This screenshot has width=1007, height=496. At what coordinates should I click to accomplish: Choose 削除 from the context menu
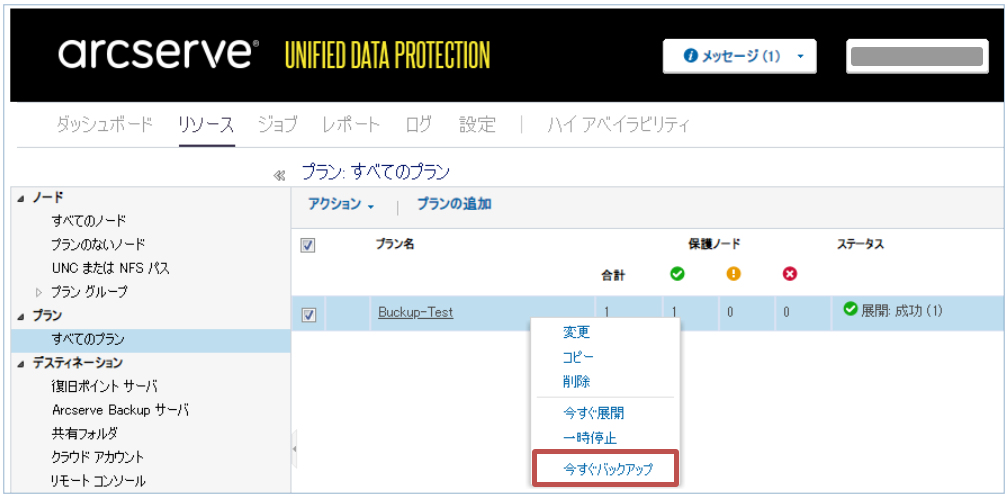click(576, 382)
